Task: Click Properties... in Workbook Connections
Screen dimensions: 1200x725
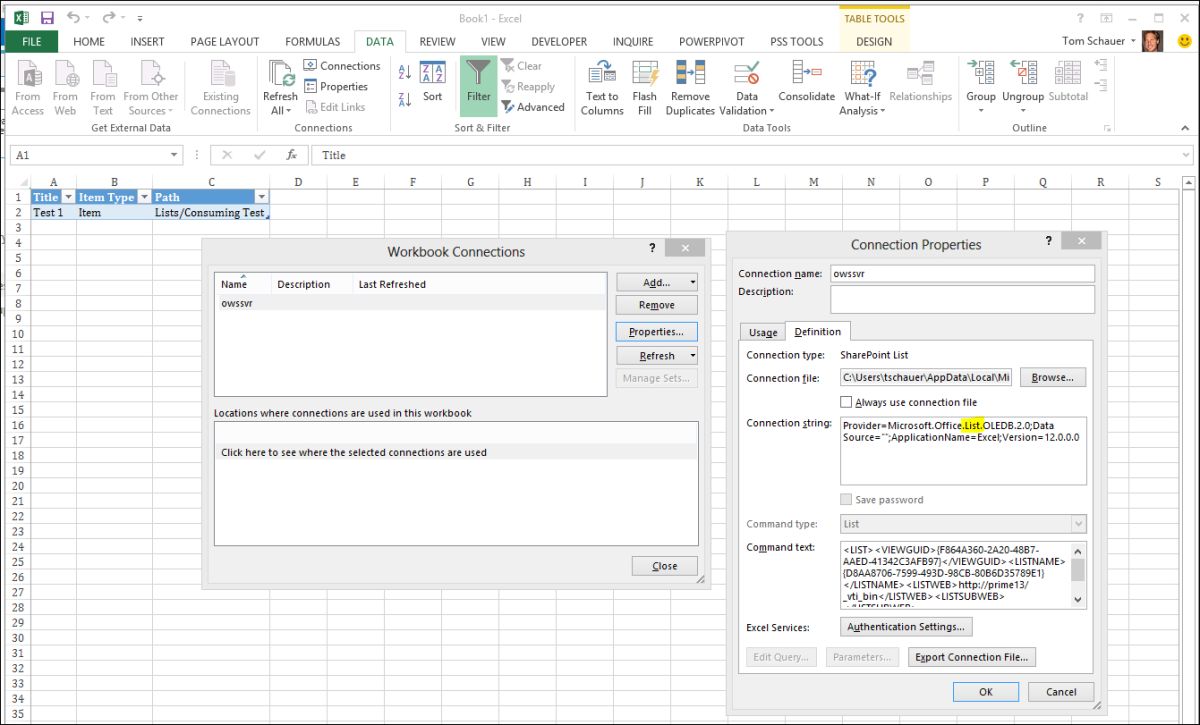Action: [656, 331]
